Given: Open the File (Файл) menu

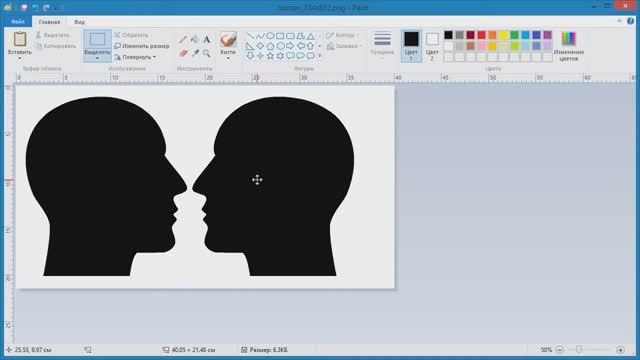Looking at the screenshot, I should (18, 22).
